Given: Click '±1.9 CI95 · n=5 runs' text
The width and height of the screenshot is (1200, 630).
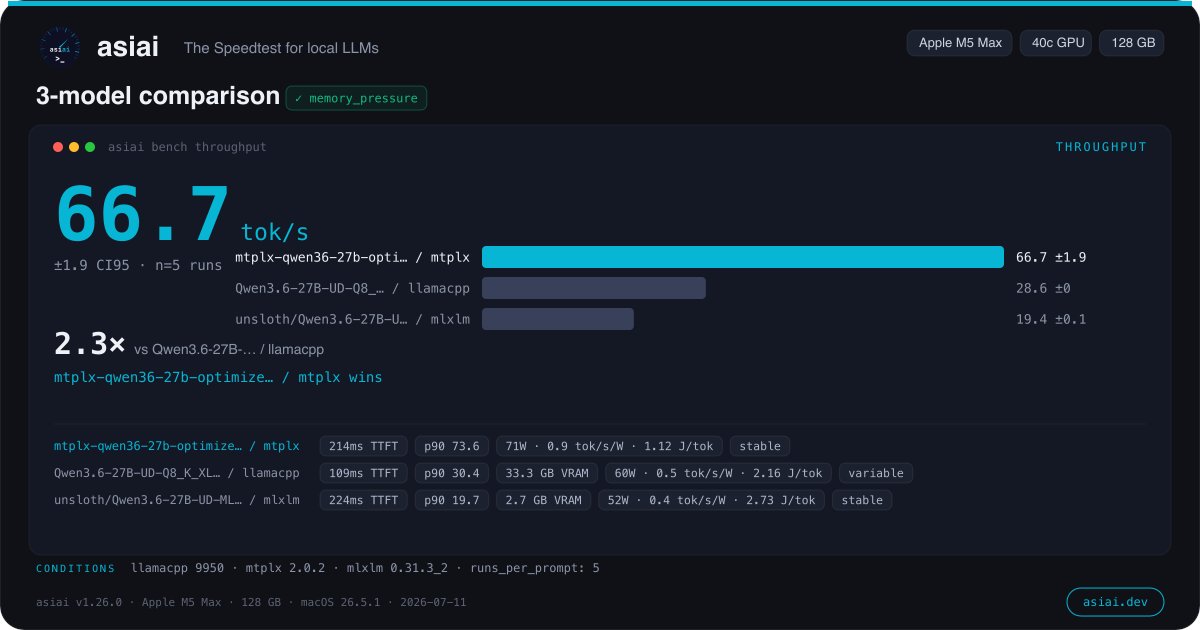Looking at the screenshot, I should 138,266.
